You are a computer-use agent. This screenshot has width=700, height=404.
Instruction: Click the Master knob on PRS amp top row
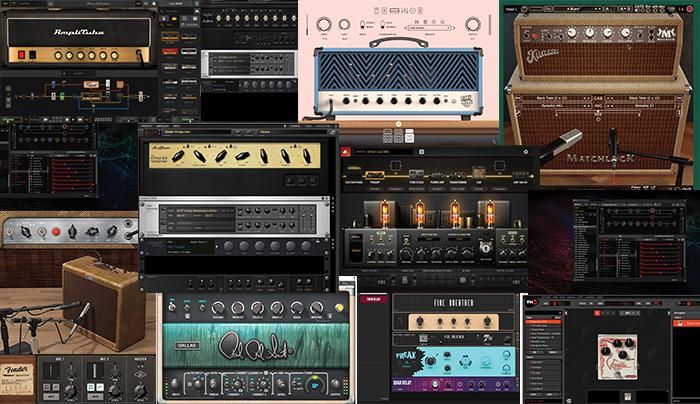point(317,307)
